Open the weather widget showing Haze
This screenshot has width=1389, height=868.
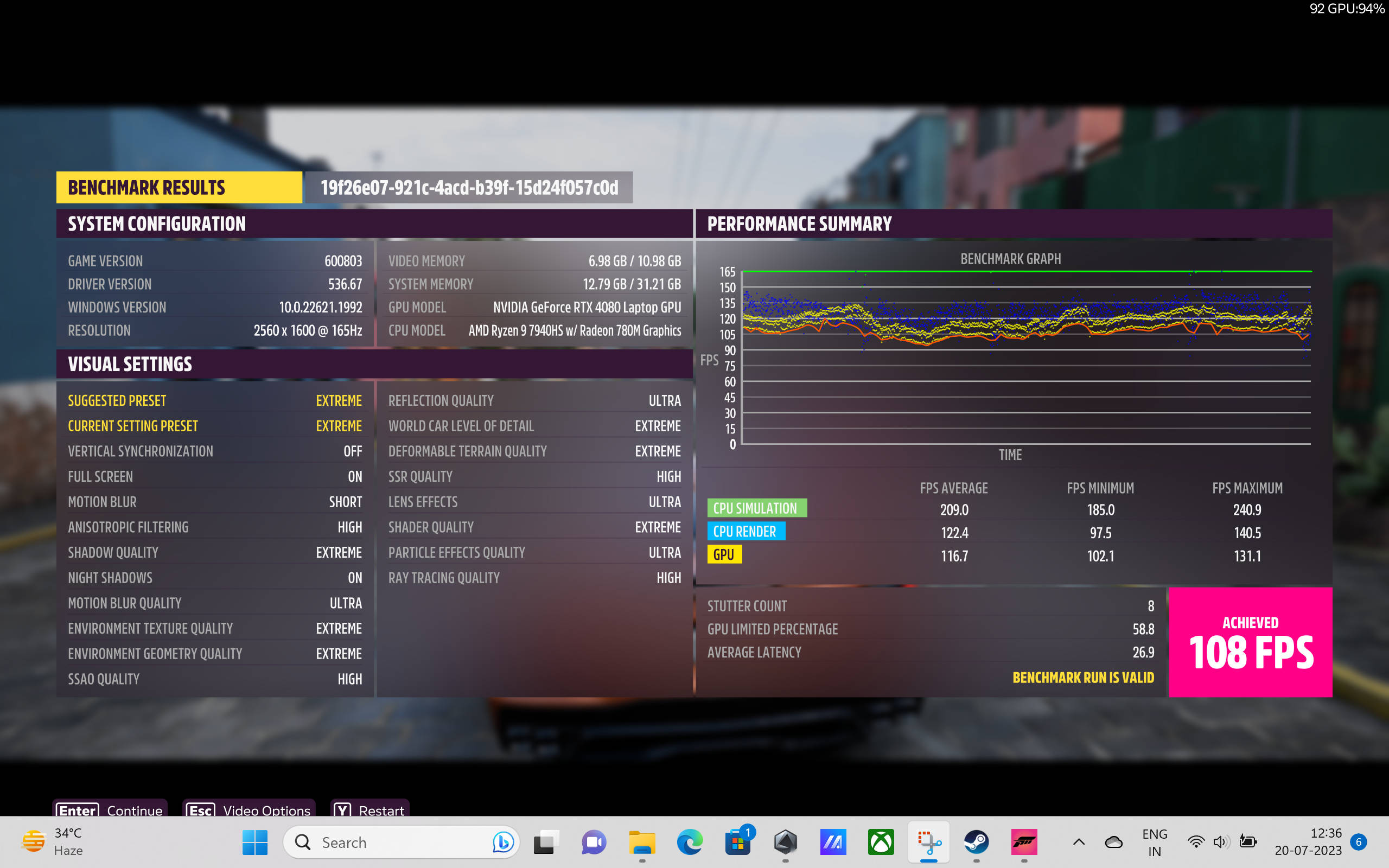53,842
